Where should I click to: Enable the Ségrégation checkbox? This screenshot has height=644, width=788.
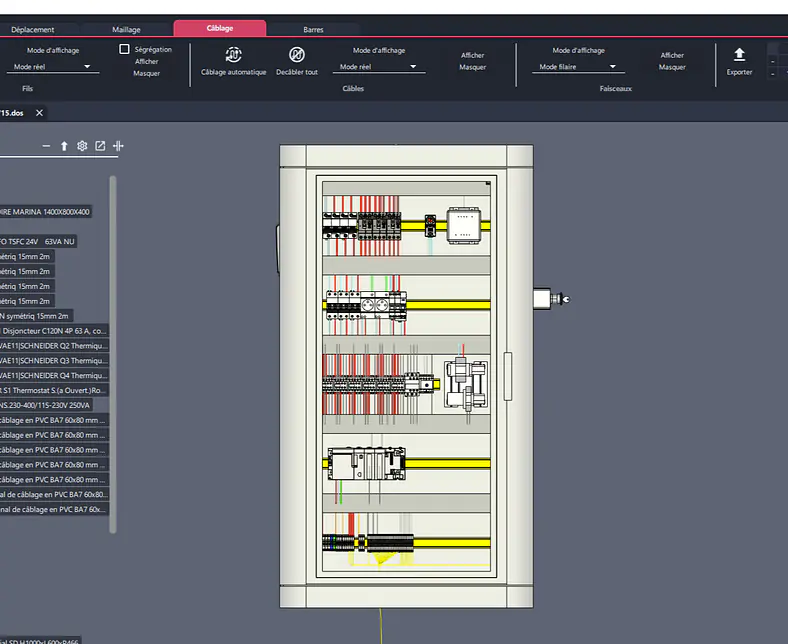click(124, 49)
